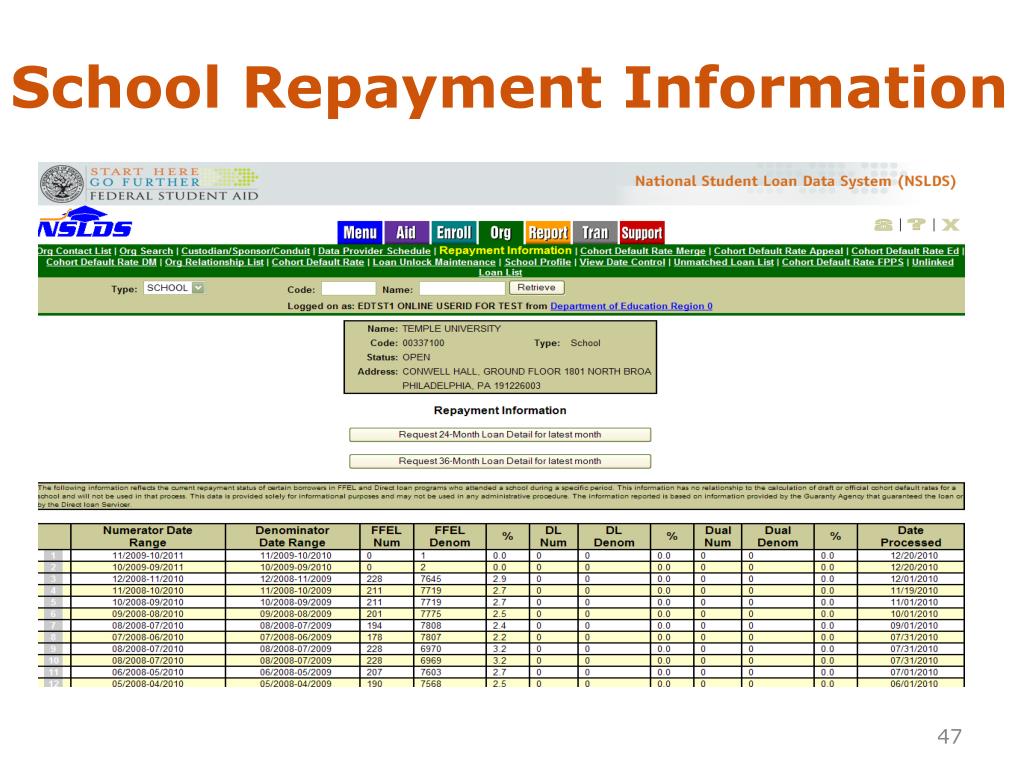Click date processed 11/19/2010
The width and height of the screenshot is (1024, 768).
coord(914,590)
